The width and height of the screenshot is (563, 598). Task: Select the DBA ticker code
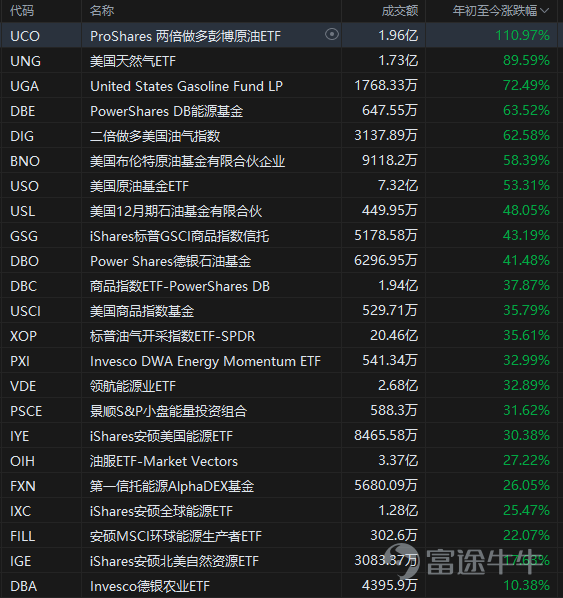pyautogui.click(x=23, y=586)
